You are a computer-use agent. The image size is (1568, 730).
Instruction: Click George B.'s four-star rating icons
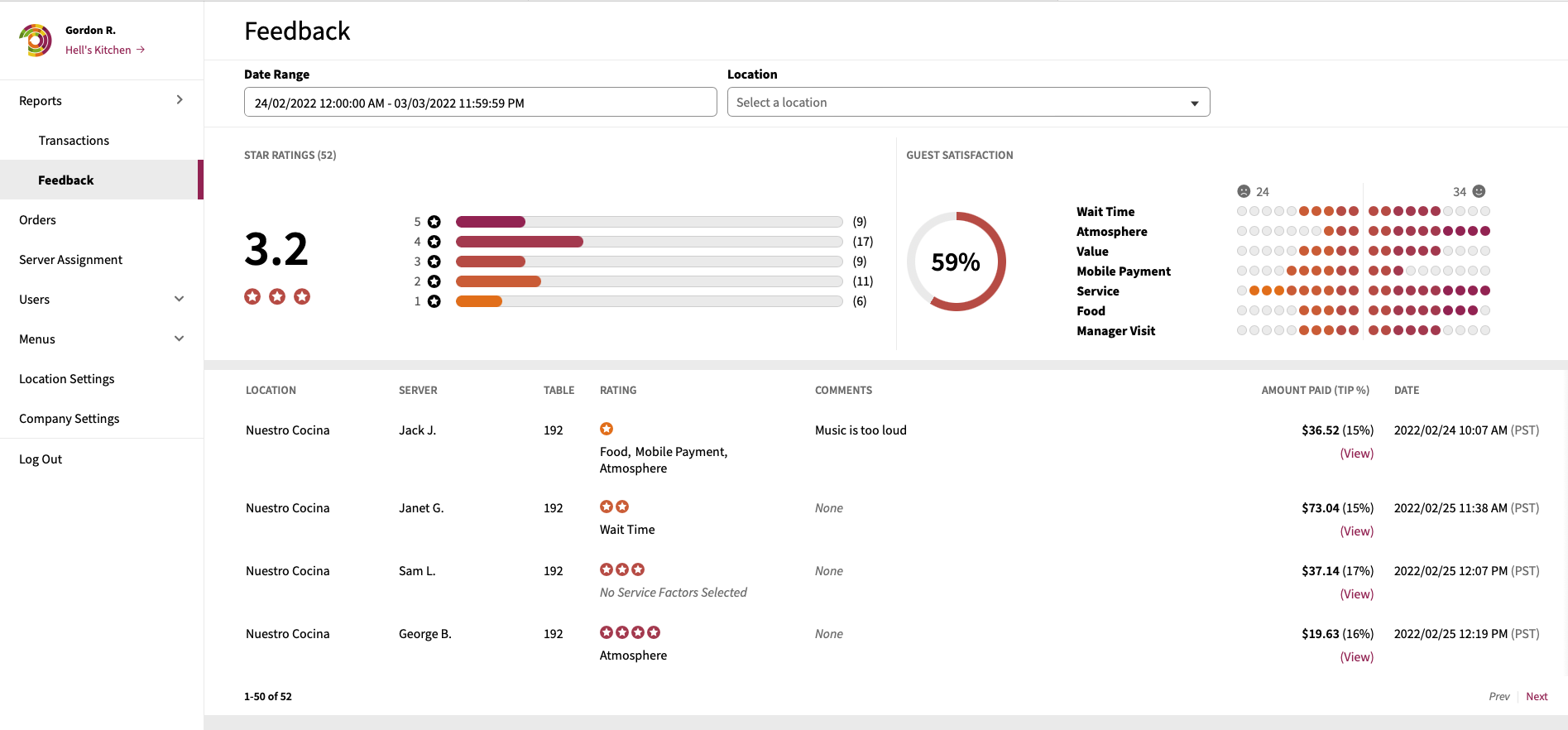point(631,632)
